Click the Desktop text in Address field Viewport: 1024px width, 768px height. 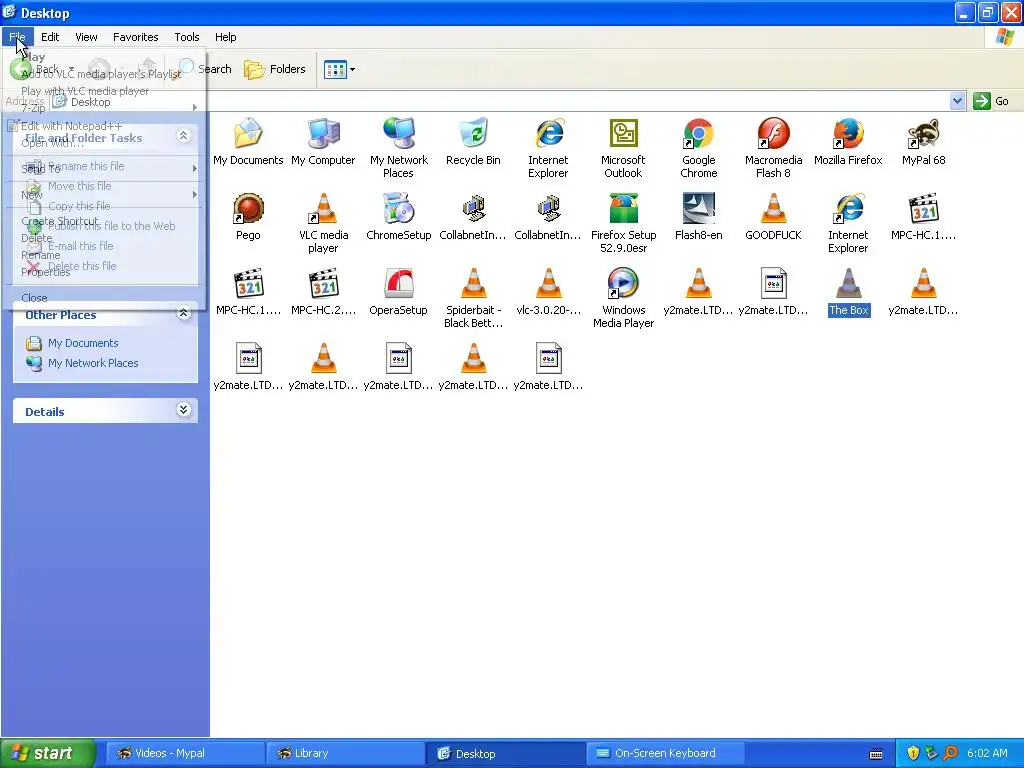91,102
